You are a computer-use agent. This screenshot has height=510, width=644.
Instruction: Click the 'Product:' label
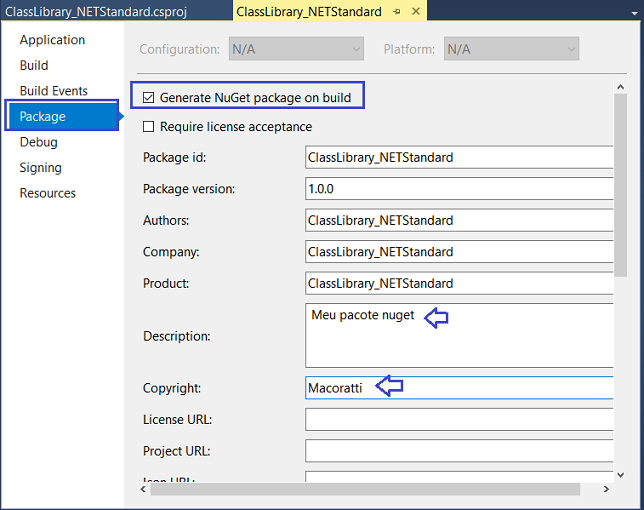166,283
